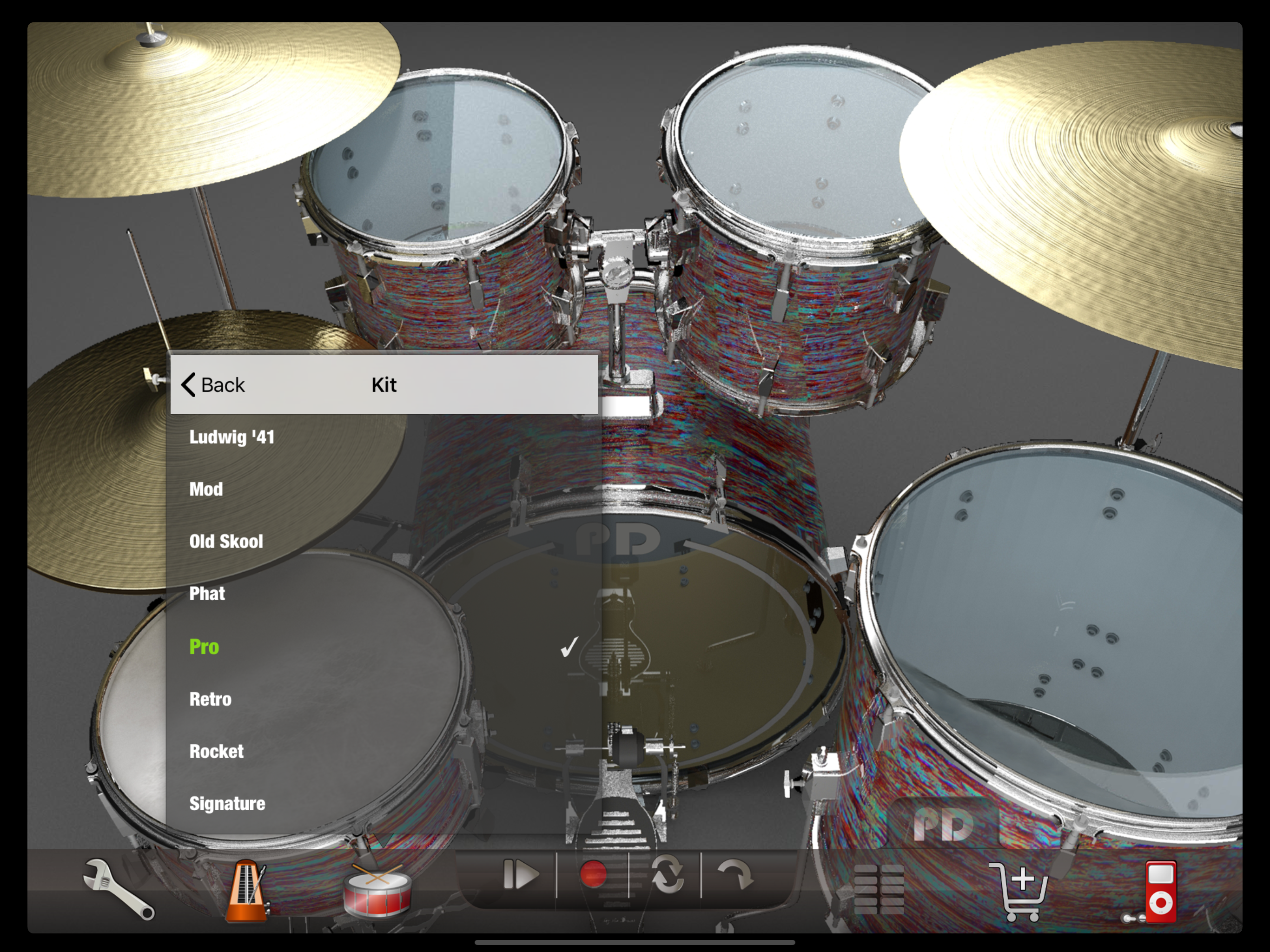The height and width of the screenshot is (952, 1270).
Task: Open the metronome tool
Action: pyautogui.click(x=246, y=890)
